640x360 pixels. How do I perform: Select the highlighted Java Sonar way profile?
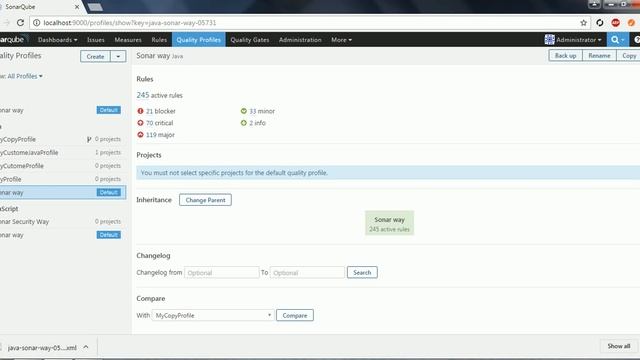(x=62, y=192)
